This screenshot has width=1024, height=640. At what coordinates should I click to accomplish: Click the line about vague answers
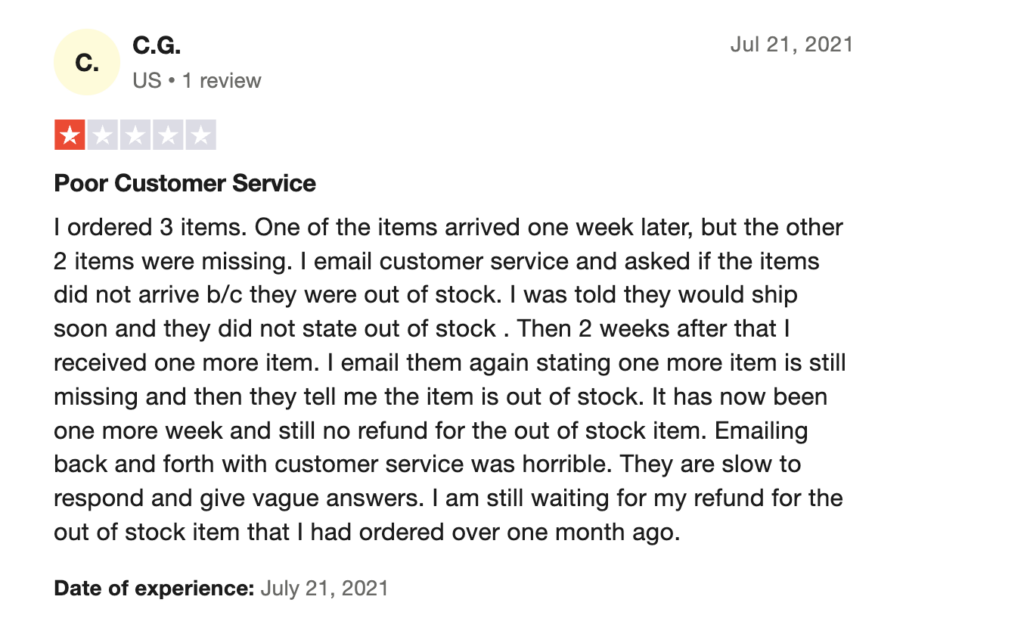coord(448,498)
